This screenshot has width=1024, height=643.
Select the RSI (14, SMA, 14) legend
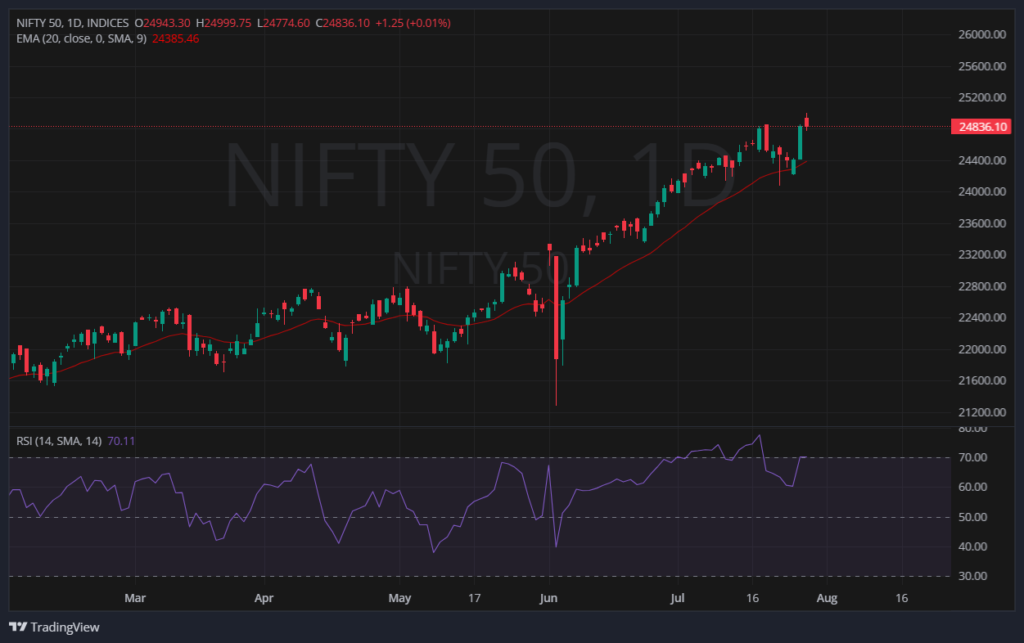(59, 441)
